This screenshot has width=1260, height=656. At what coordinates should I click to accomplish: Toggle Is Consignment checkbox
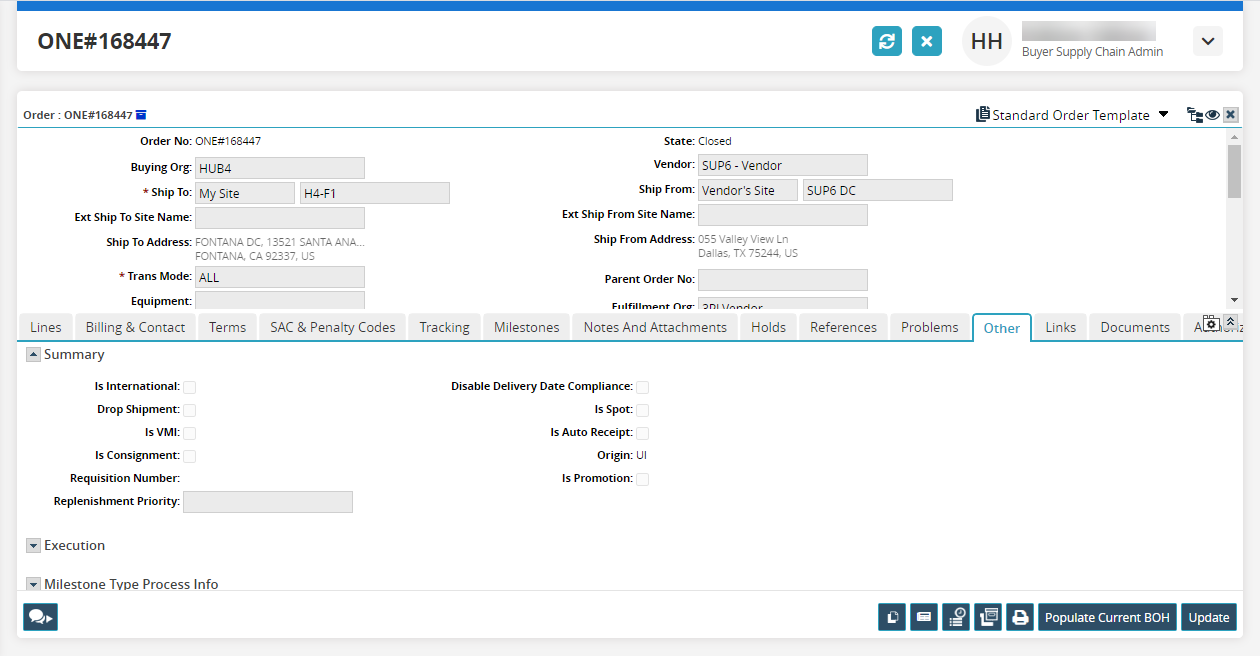point(189,456)
